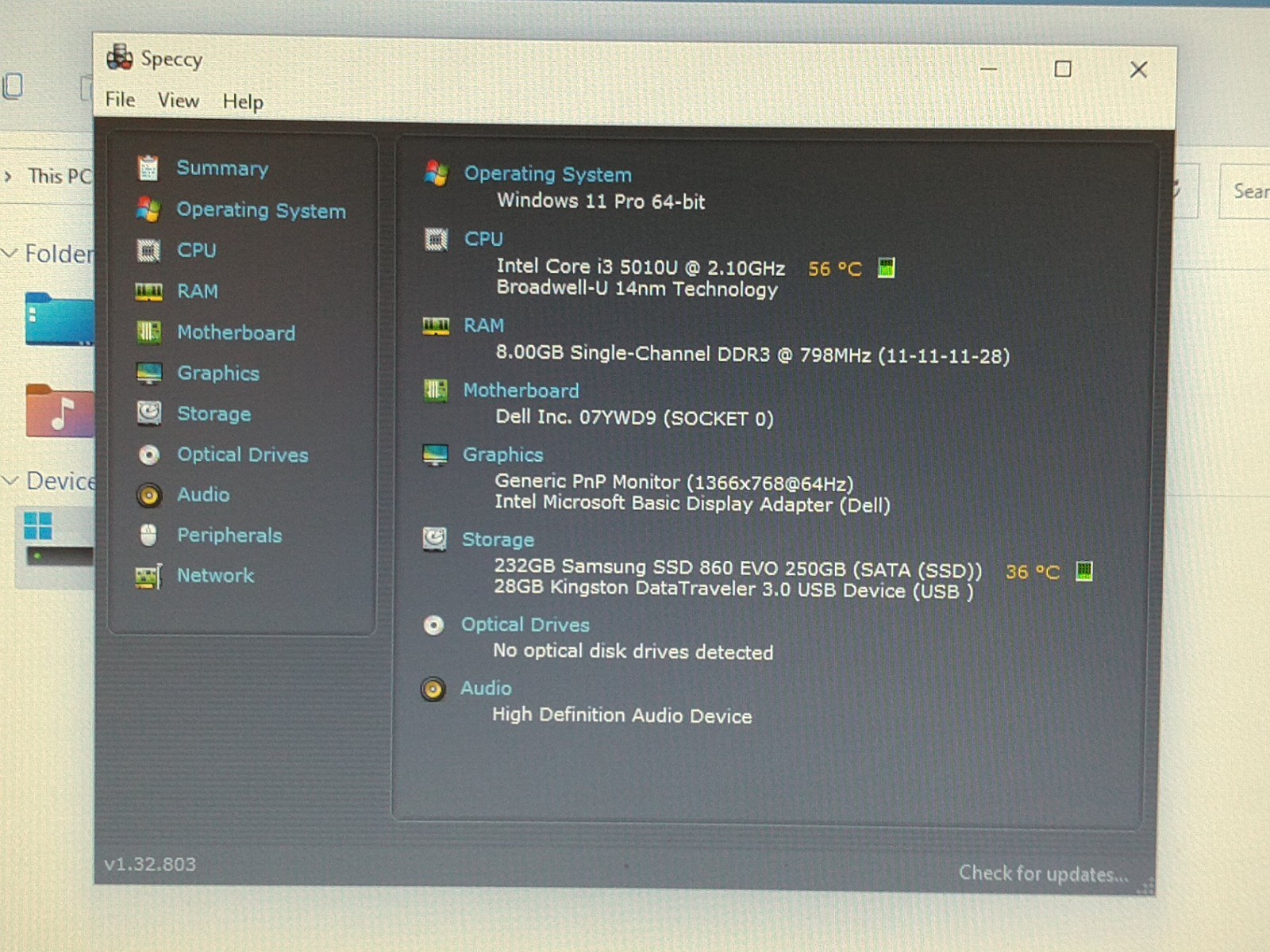Click the Speccy title bar app icon

[x=119, y=57]
